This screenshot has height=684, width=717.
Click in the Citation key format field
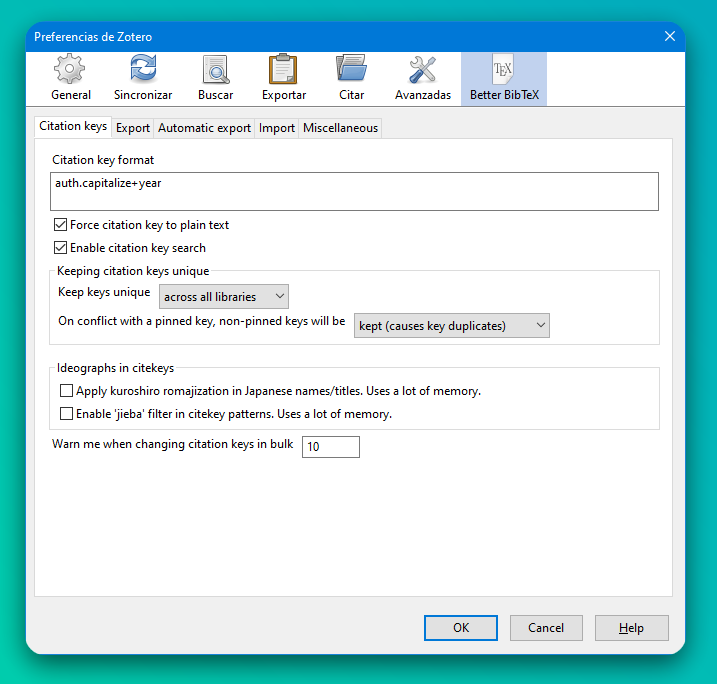point(356,192)
